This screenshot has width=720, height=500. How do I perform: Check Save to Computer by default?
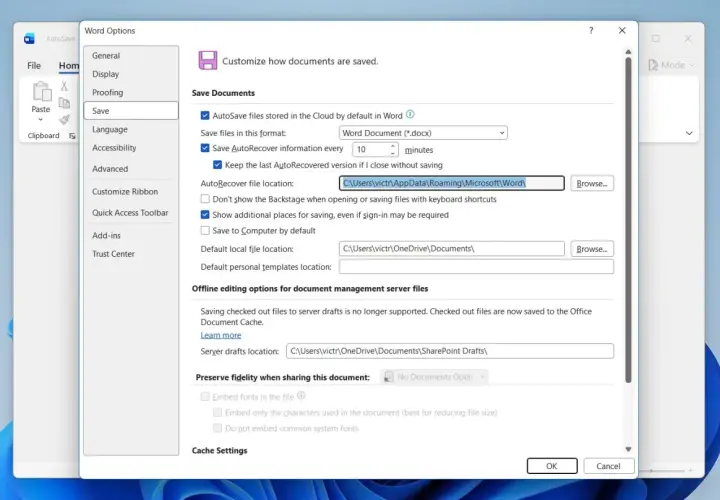pos(205,230)
